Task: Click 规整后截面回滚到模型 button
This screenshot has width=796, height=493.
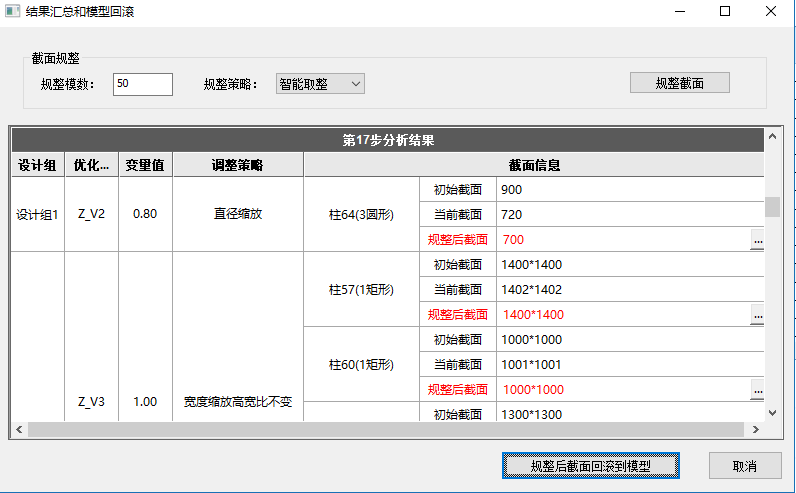Action: click(590, 466)
